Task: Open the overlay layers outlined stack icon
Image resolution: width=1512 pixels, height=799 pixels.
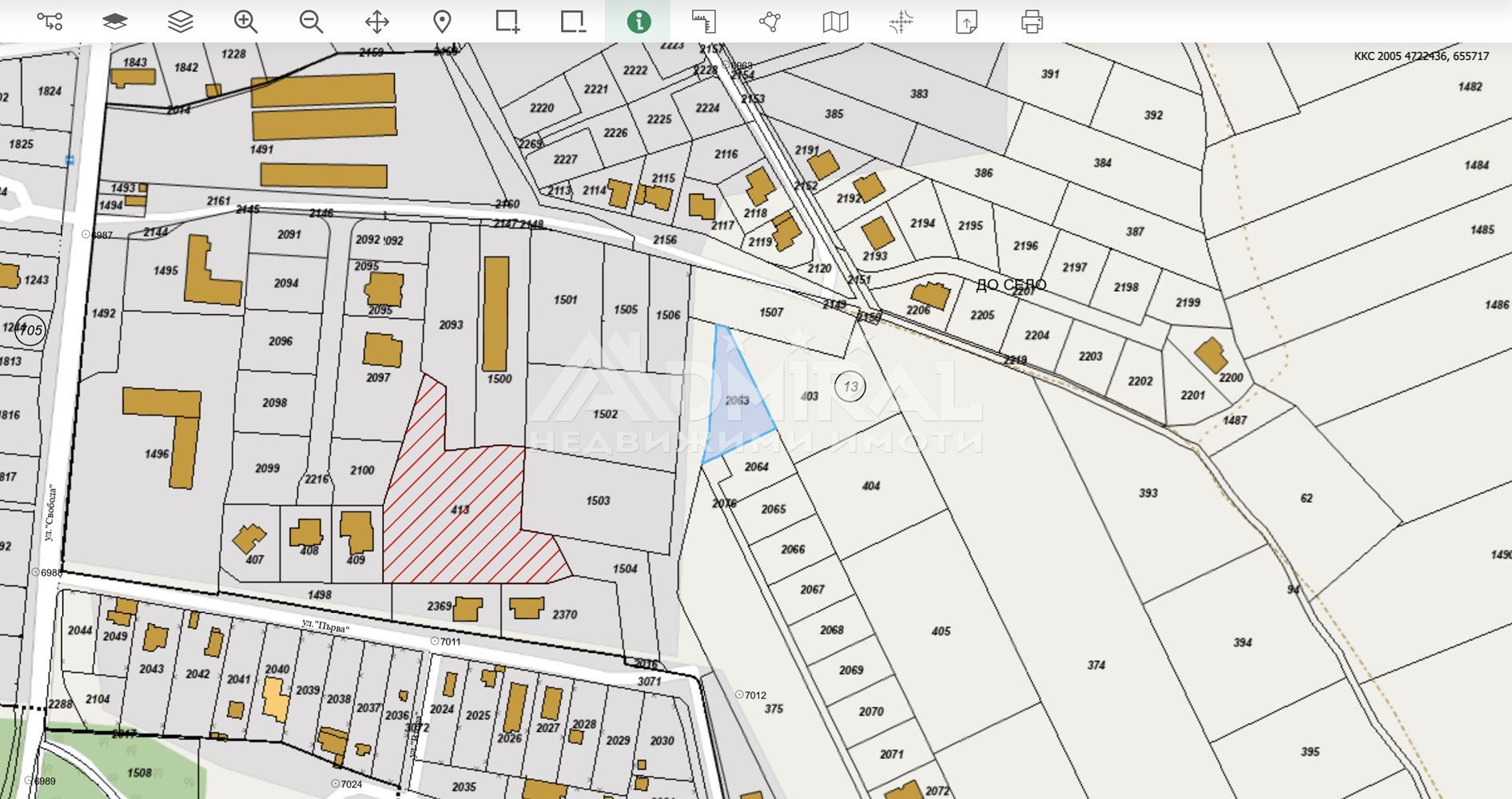Action: (181, 22)
